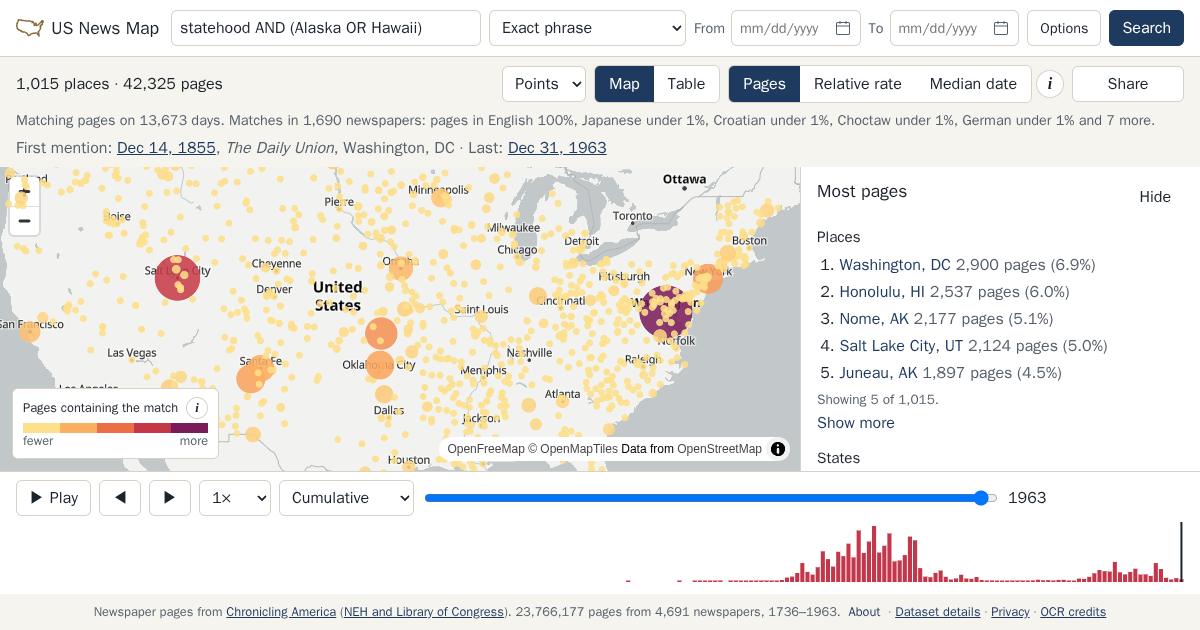Click the map circle near Oklahoma City
Viewport: 1200px width, 630px height.
point(380,365)
